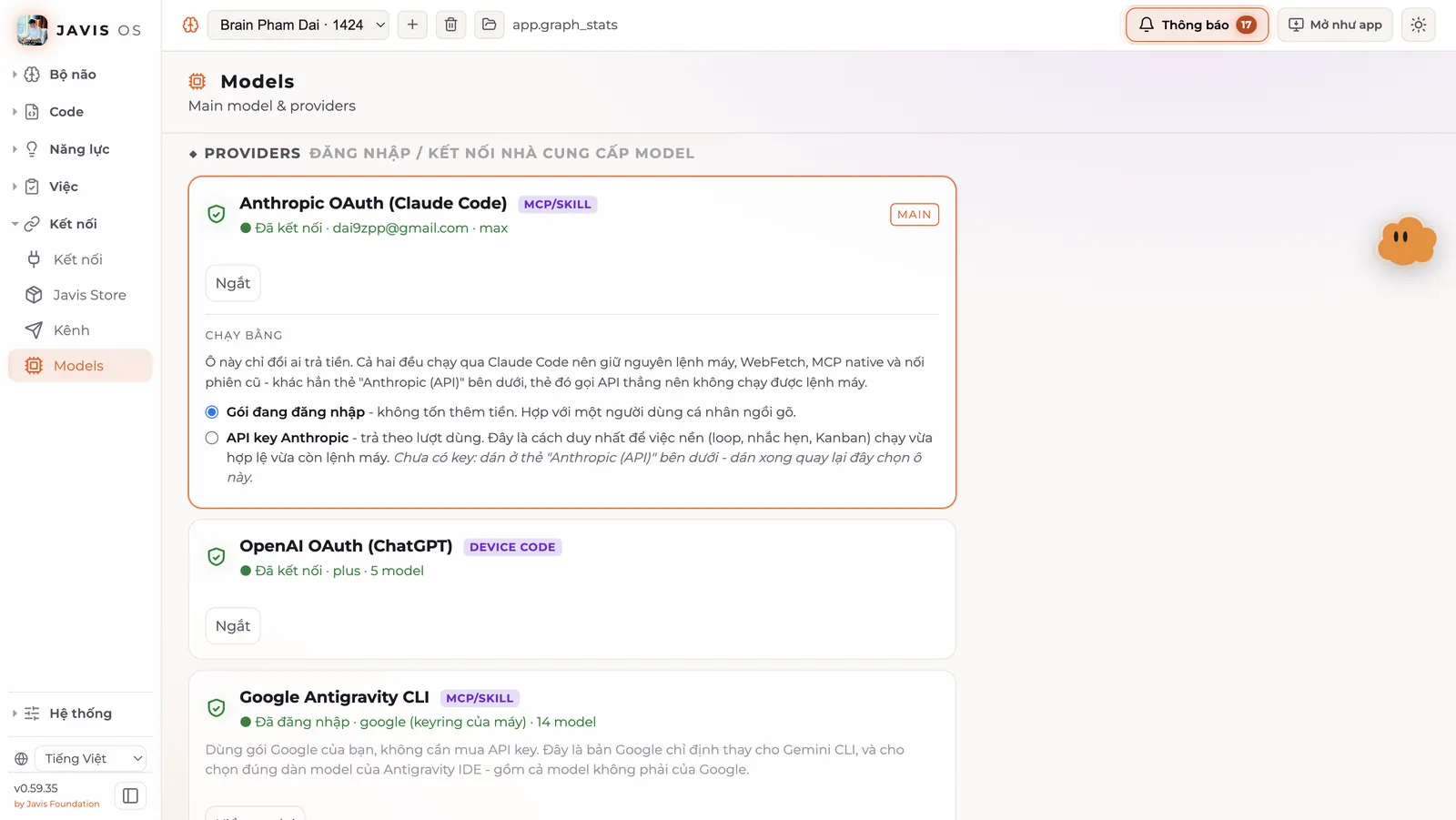Open the folder icon in the top bar

(489, 25)
